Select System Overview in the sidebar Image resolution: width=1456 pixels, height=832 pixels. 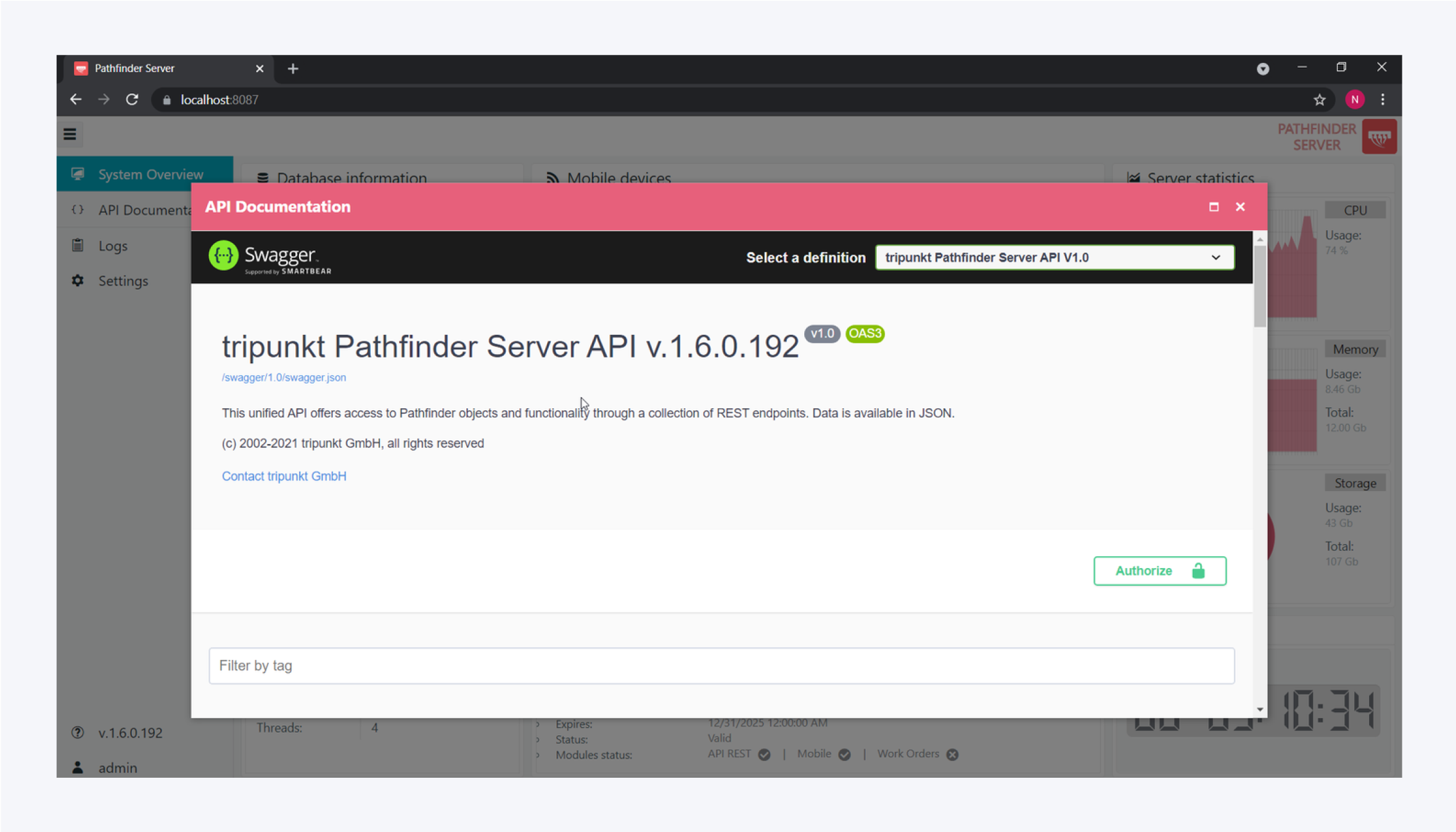pyautogui.click(x=145, y=174)
